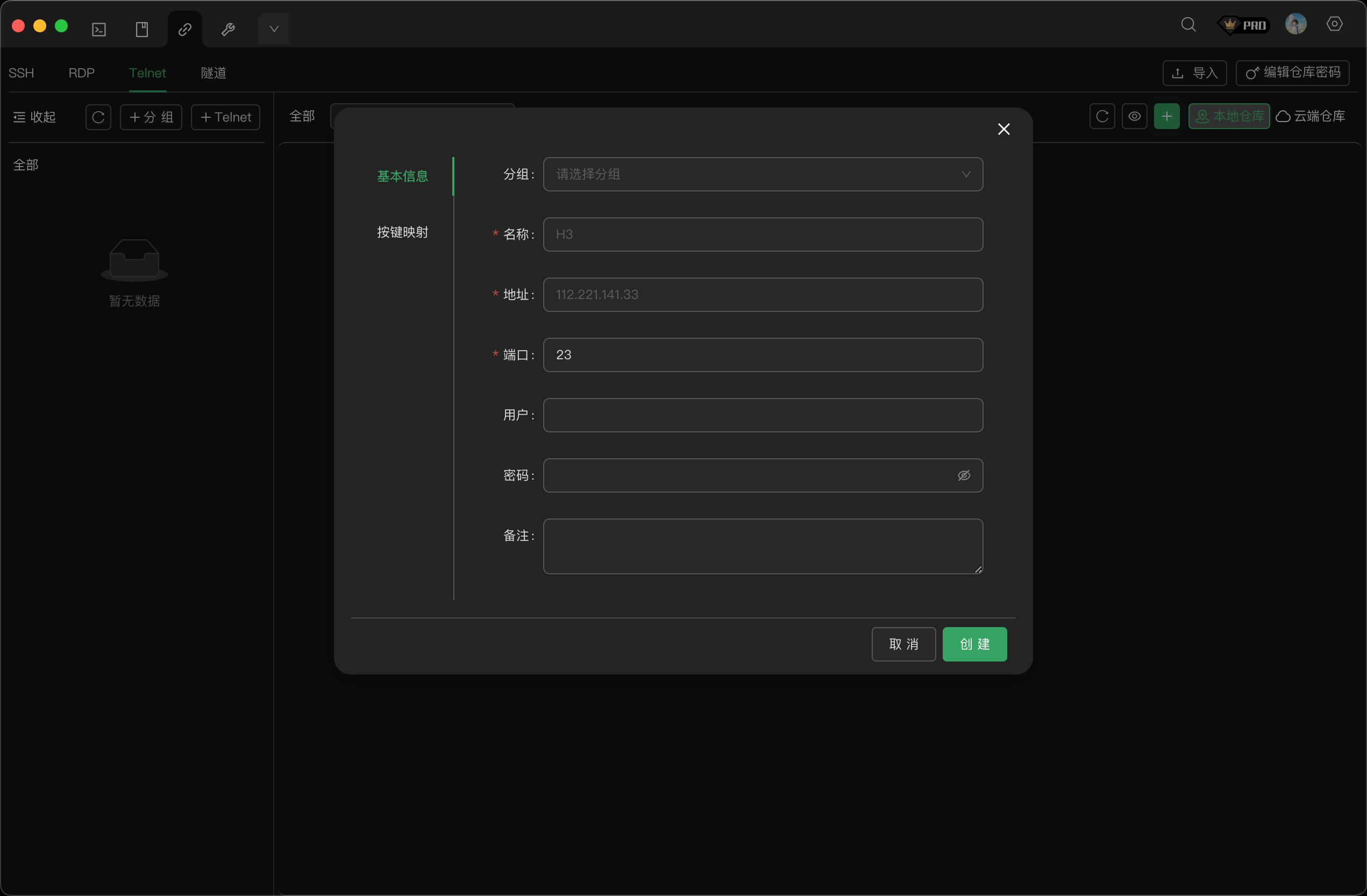Click the green plus icon near 本地仓库
This screenshot has height=896, width=1367.
point(1167,116)
